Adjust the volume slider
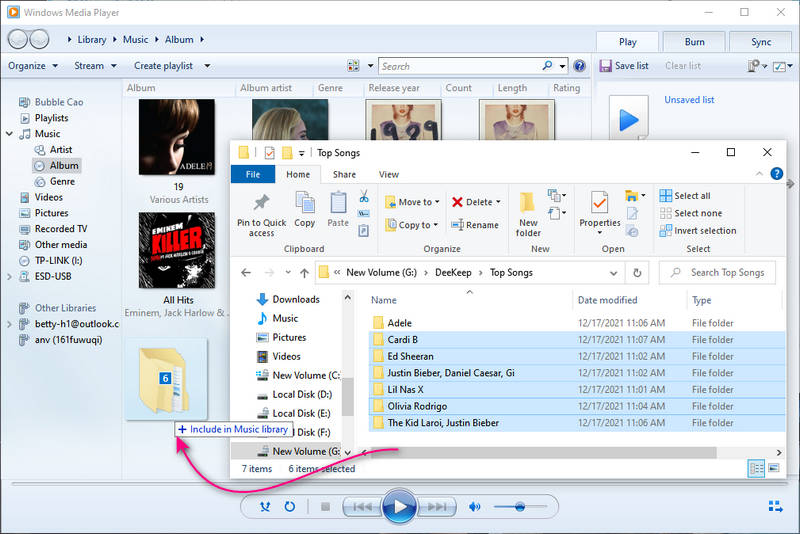This screenshot has width=800, height=534. click(x=520, y=506)
